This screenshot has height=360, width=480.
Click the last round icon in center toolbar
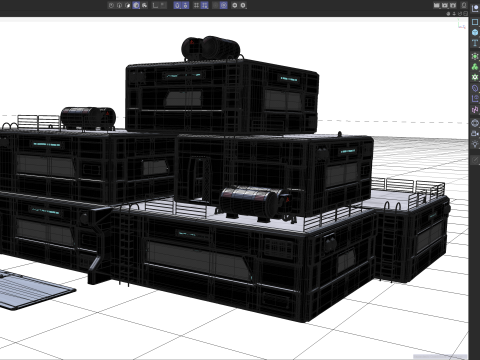tap(243, 5)
